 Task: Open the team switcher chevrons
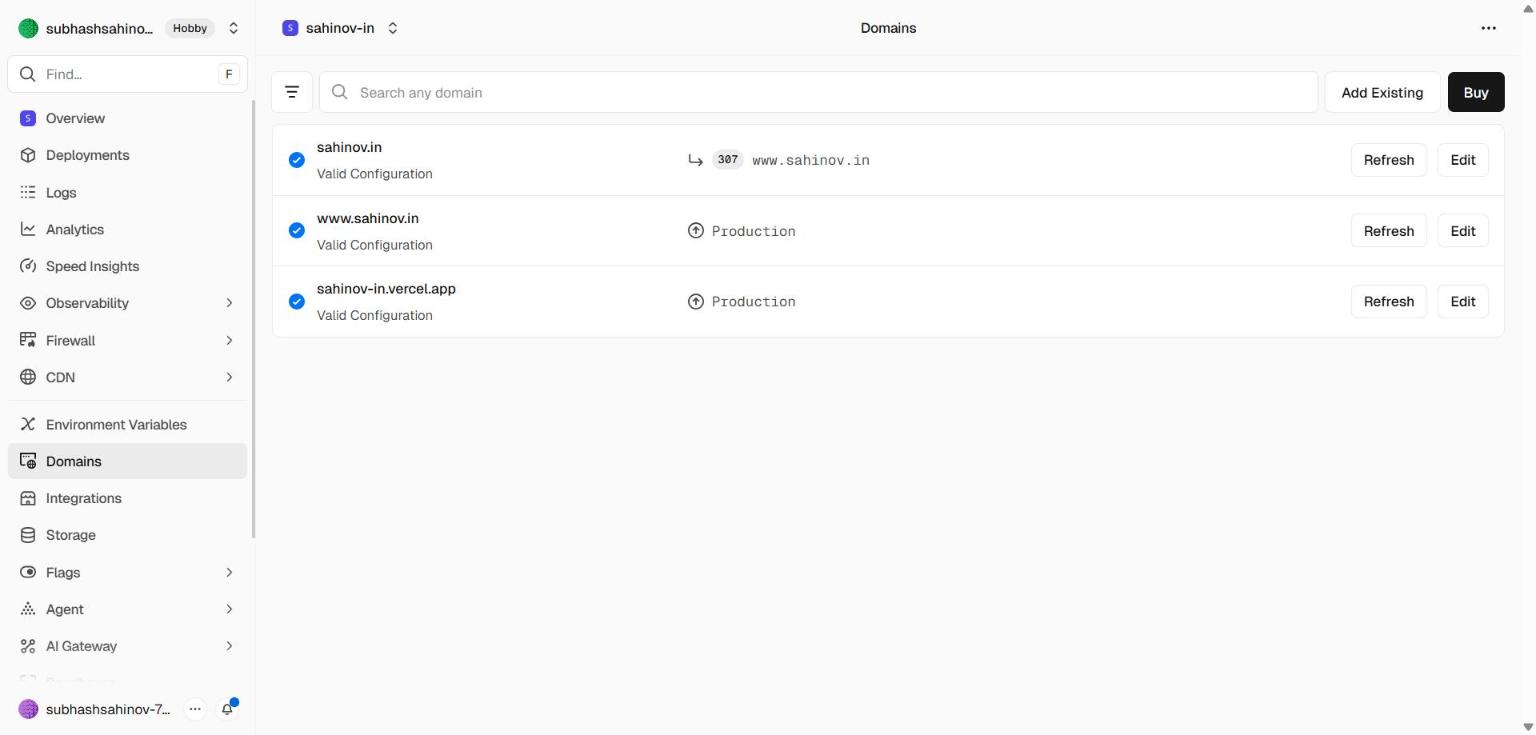click(x=234, y=28)
